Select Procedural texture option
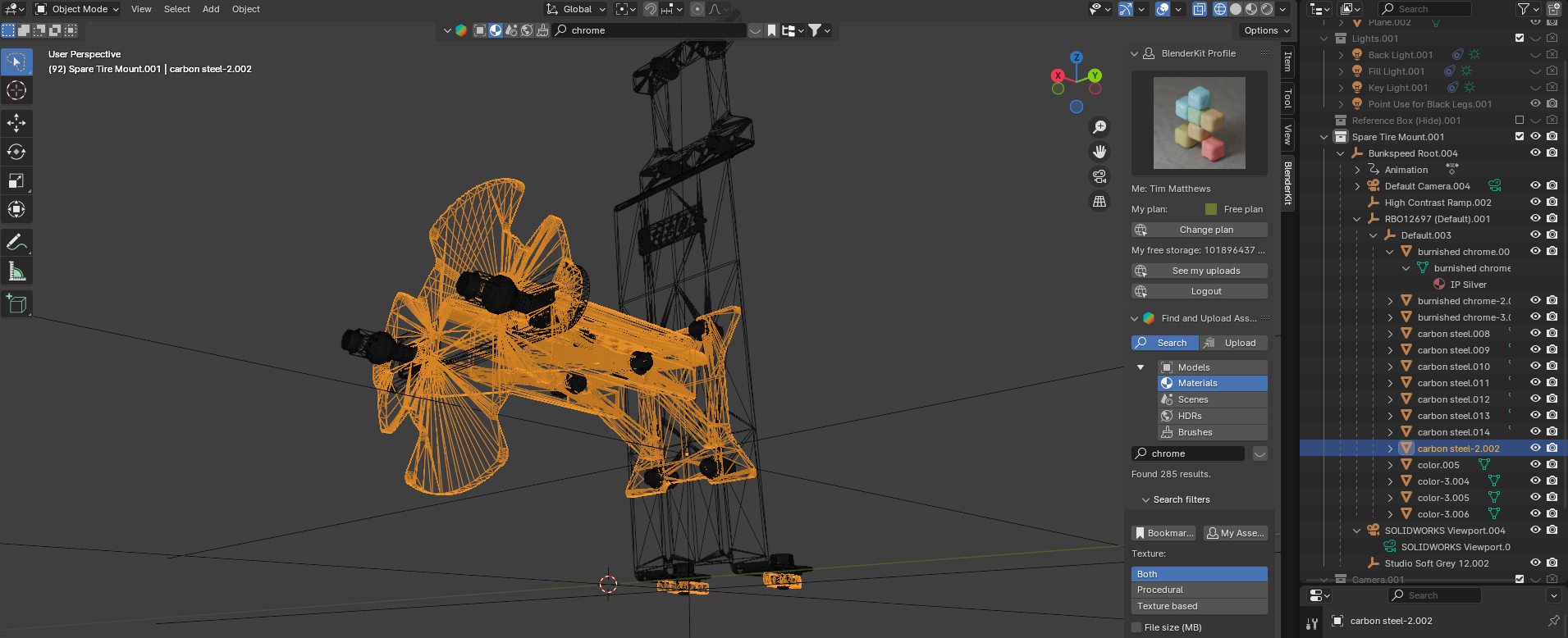This screenshot has width=1568, height=638. [1200, 590]
